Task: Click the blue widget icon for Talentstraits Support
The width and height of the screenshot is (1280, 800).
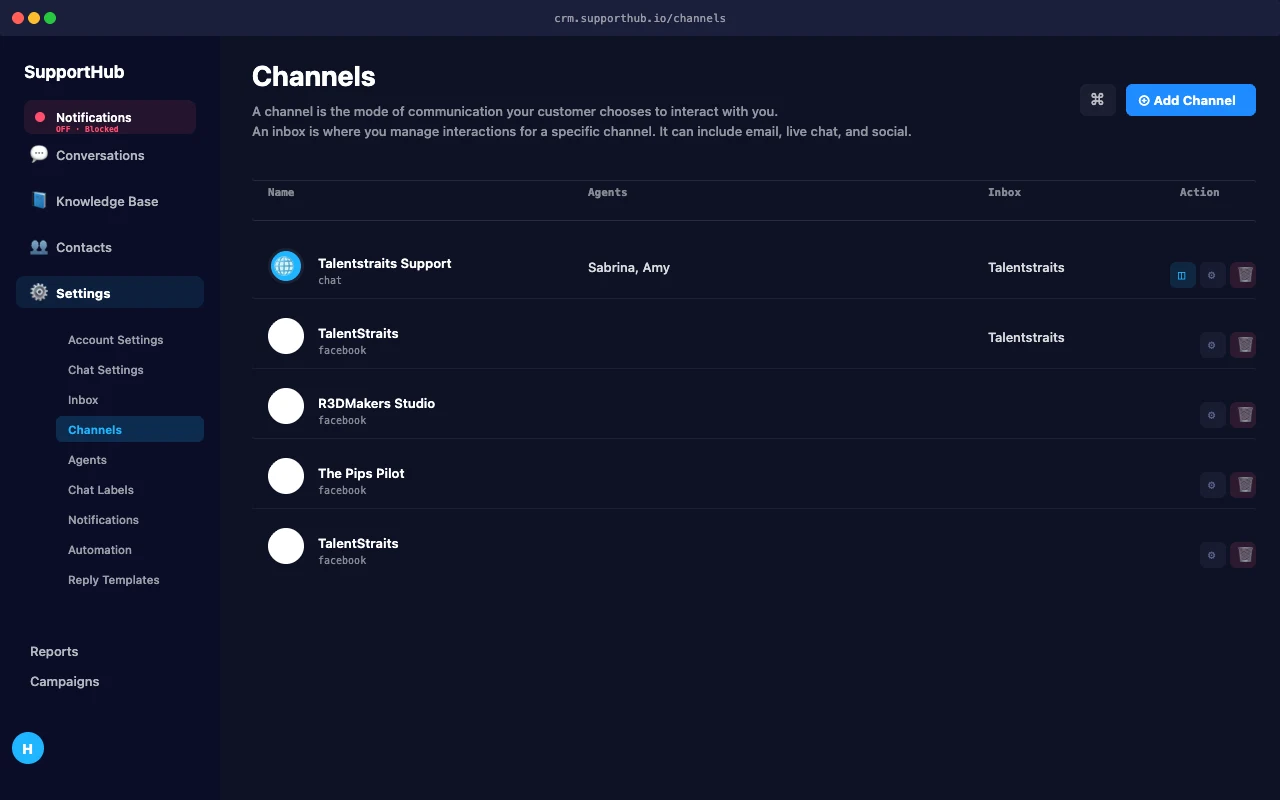Action: click(1182, 274)
